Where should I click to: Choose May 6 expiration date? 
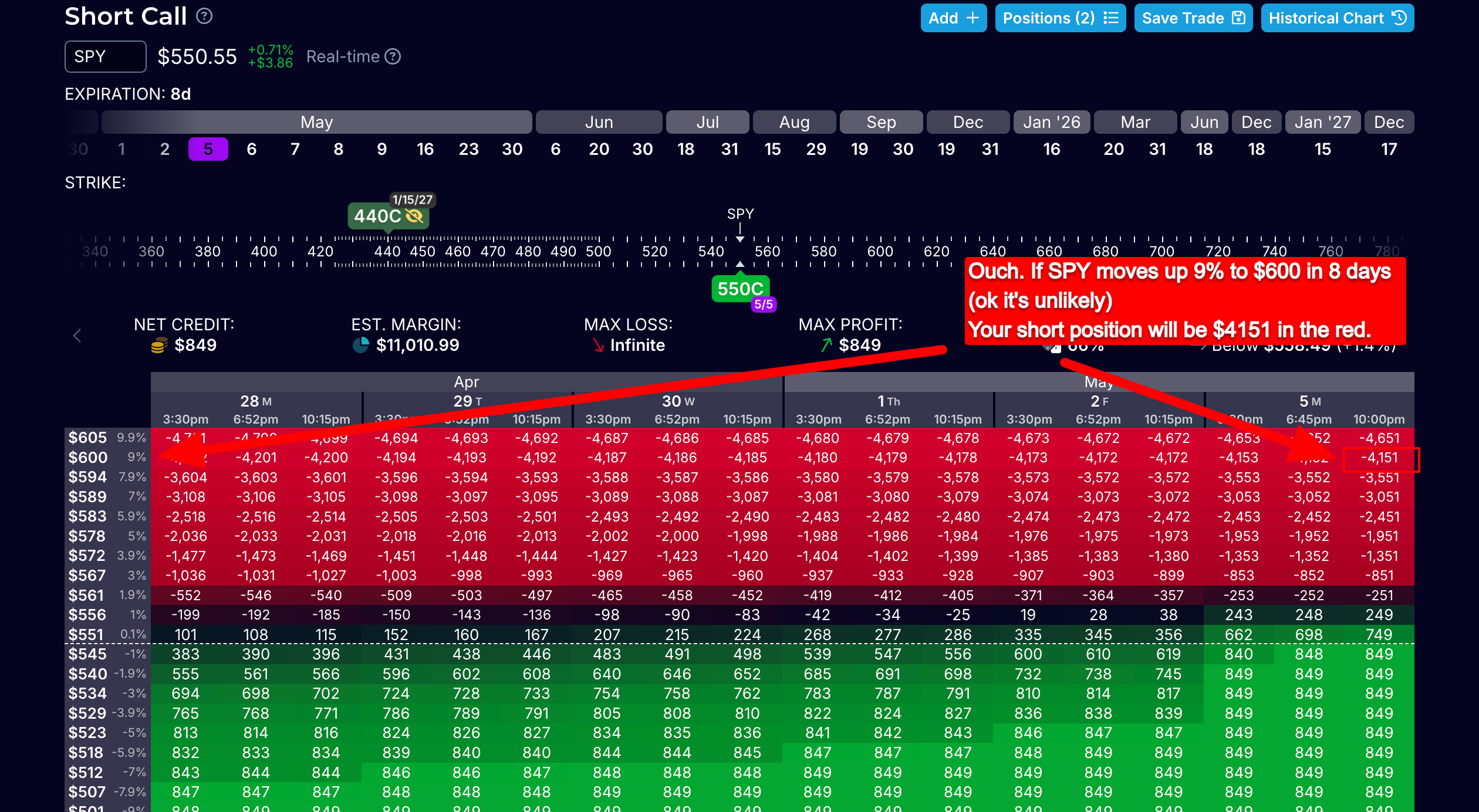(x=252, y=149)
